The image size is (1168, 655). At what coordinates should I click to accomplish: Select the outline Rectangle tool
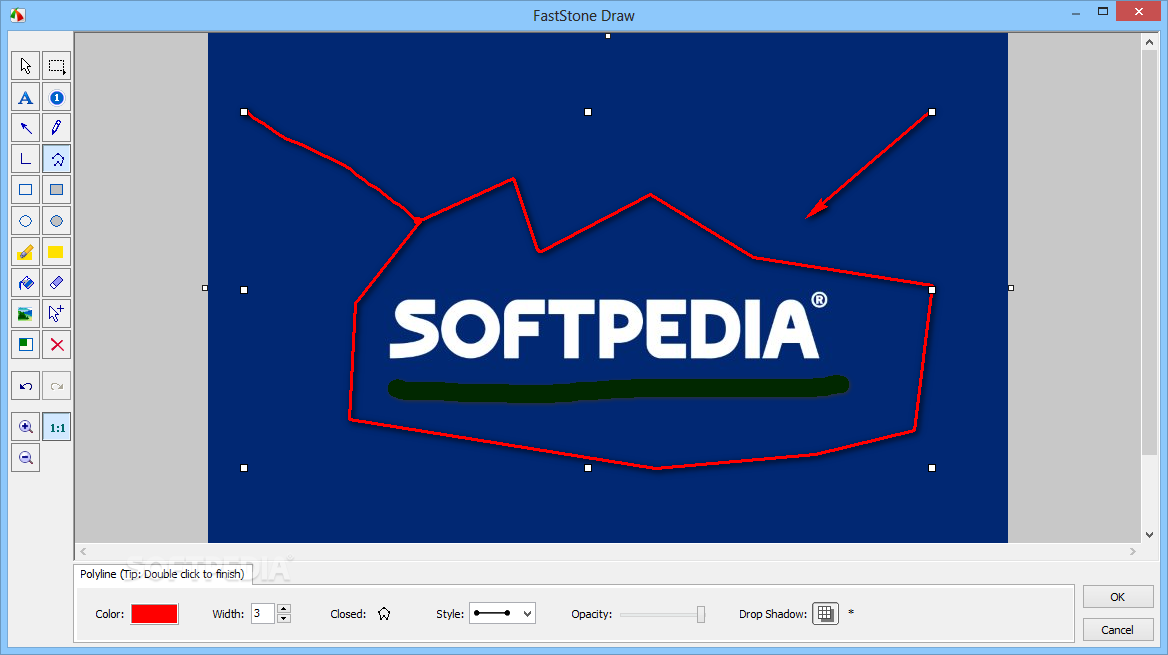click(25, 190)
